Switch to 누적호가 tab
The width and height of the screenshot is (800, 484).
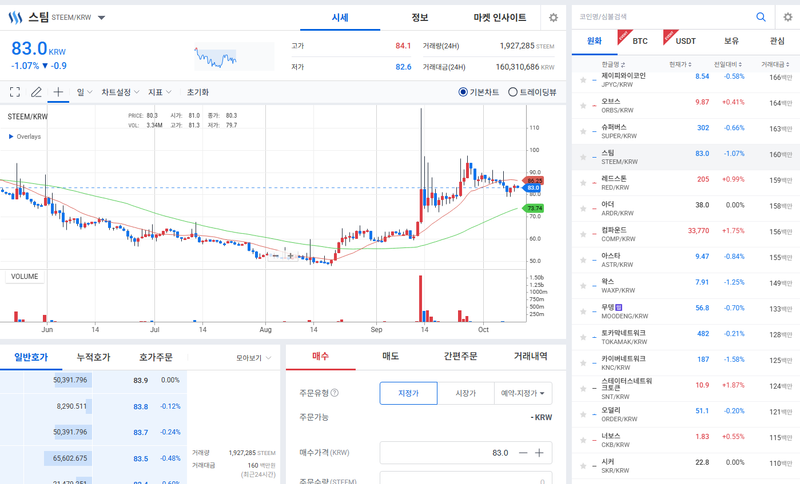point(93,358)
